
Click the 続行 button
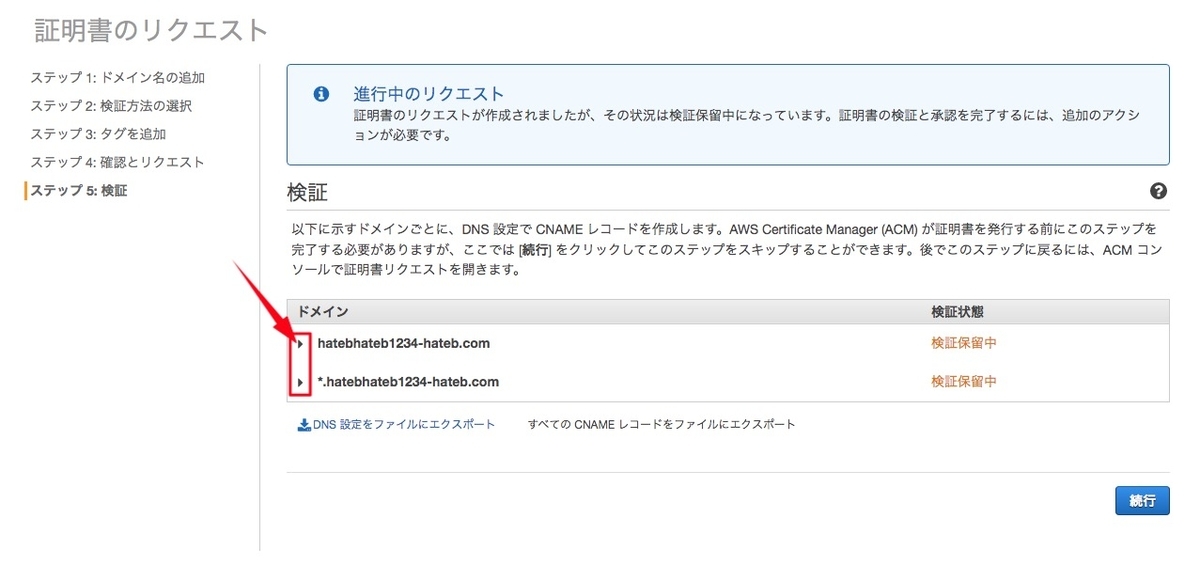(1142, 501)
